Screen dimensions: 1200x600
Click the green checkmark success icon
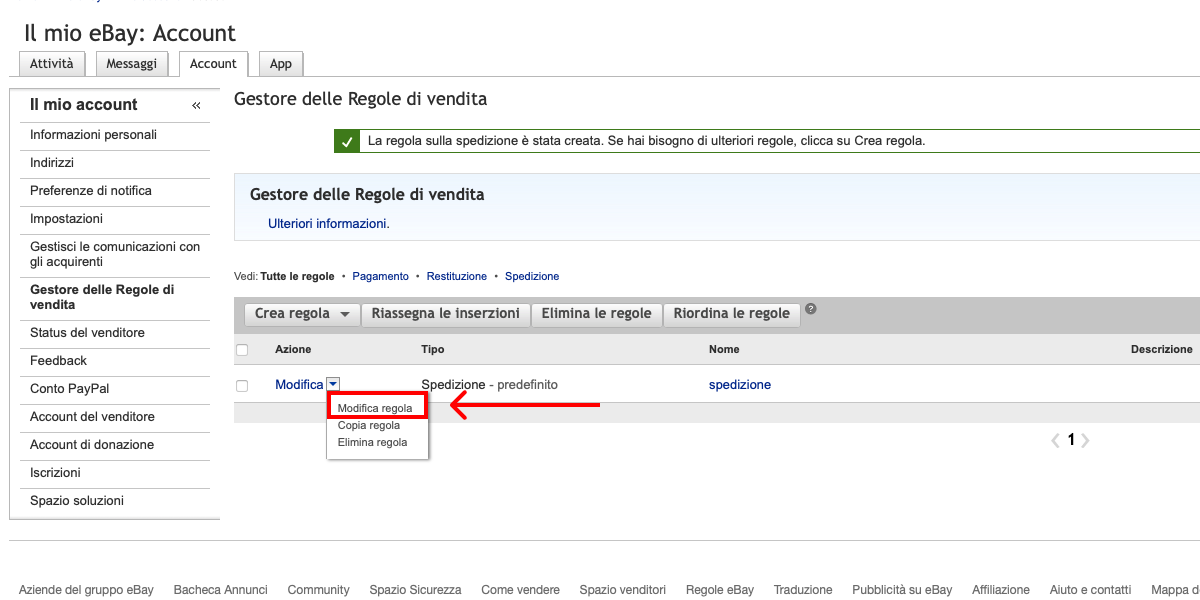[347, 141]
